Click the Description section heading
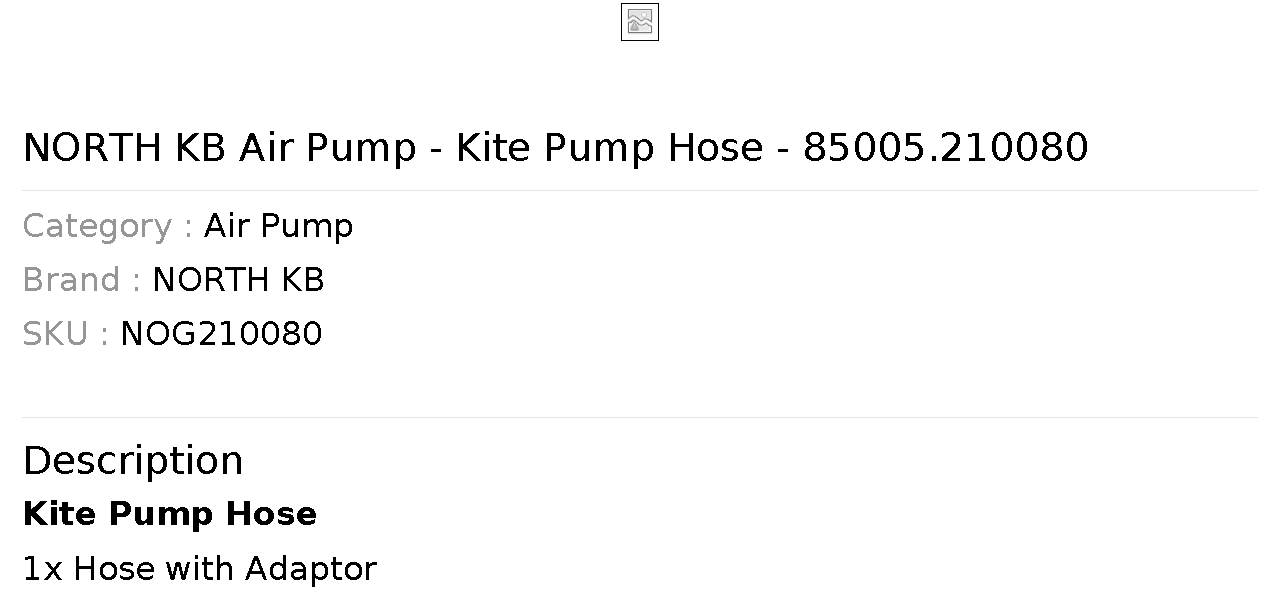Screen dimensions: 1280x616 [133, 461]
